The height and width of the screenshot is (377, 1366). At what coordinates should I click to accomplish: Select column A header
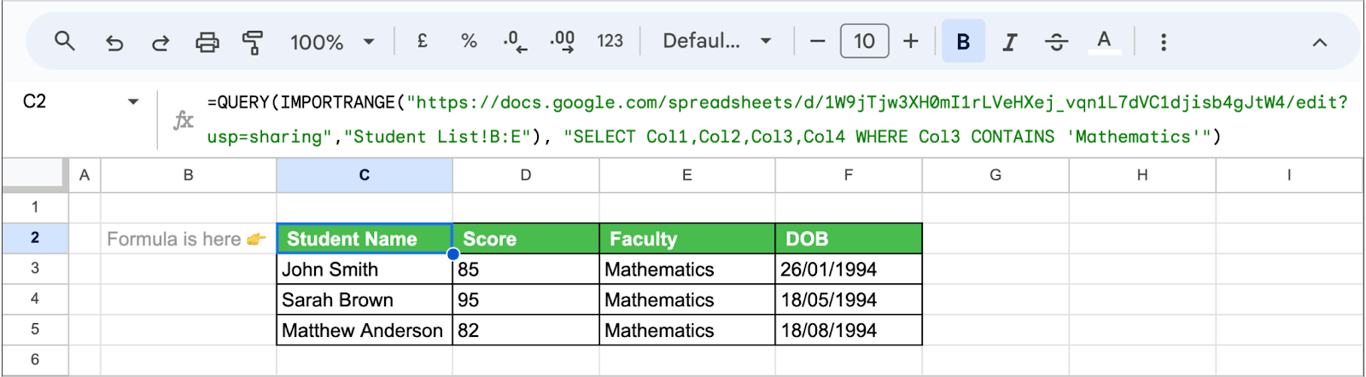click(x=84, y=175)
